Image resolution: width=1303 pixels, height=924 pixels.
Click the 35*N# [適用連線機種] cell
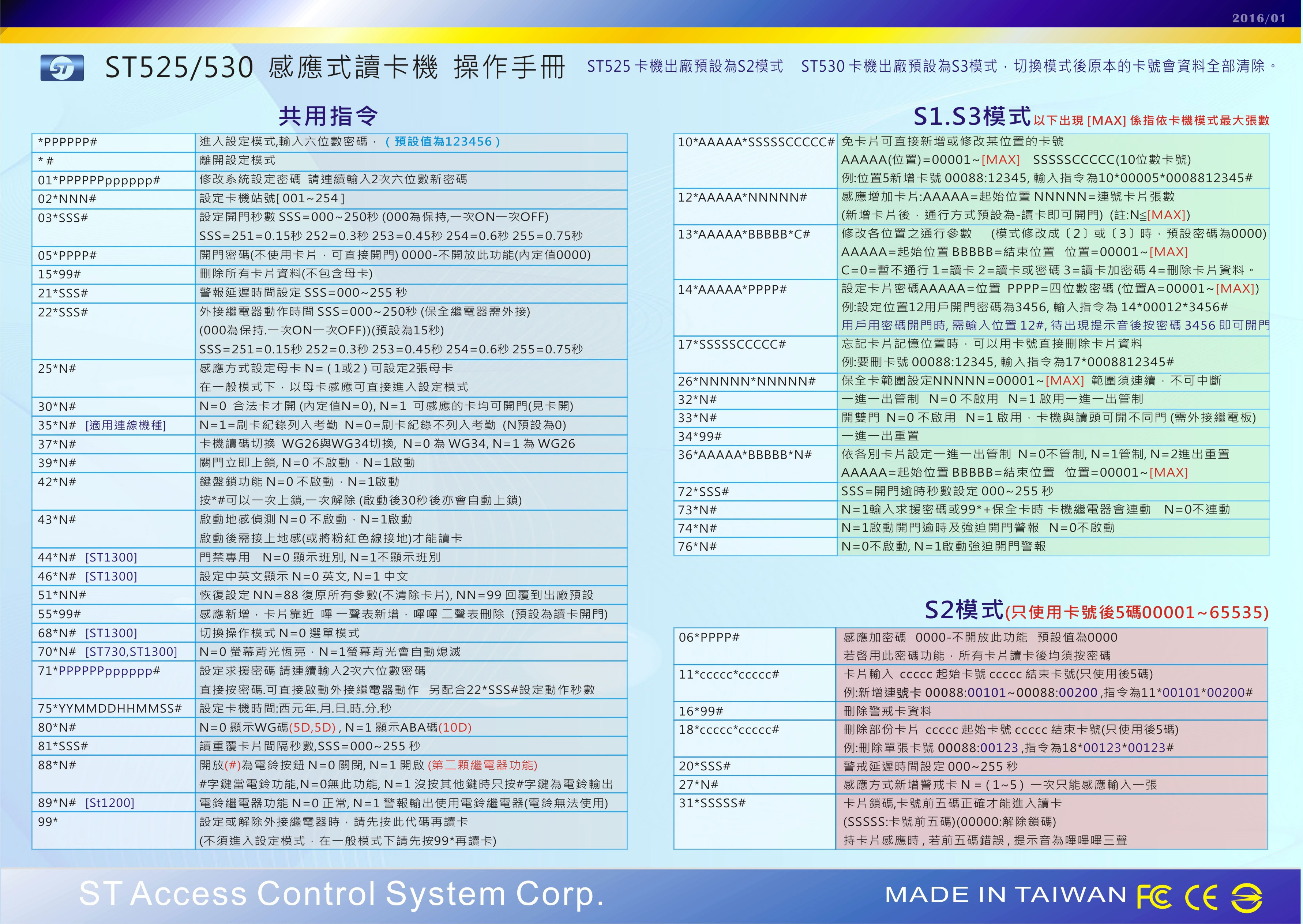114,425
